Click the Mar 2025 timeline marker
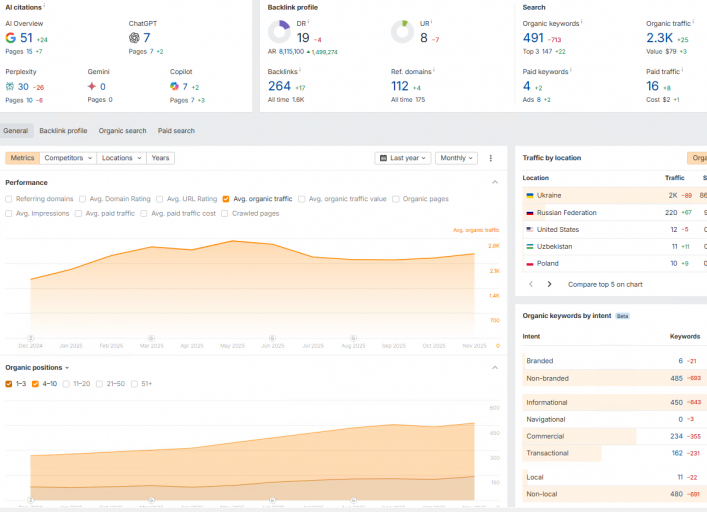Screen dimensions: 707x512 [x=152, y=338]
